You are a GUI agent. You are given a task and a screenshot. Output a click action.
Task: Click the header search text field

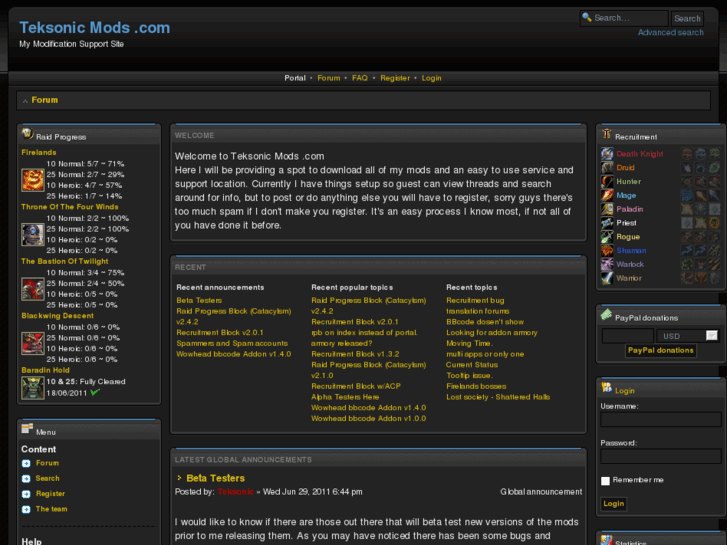click(x=624, y=18)
